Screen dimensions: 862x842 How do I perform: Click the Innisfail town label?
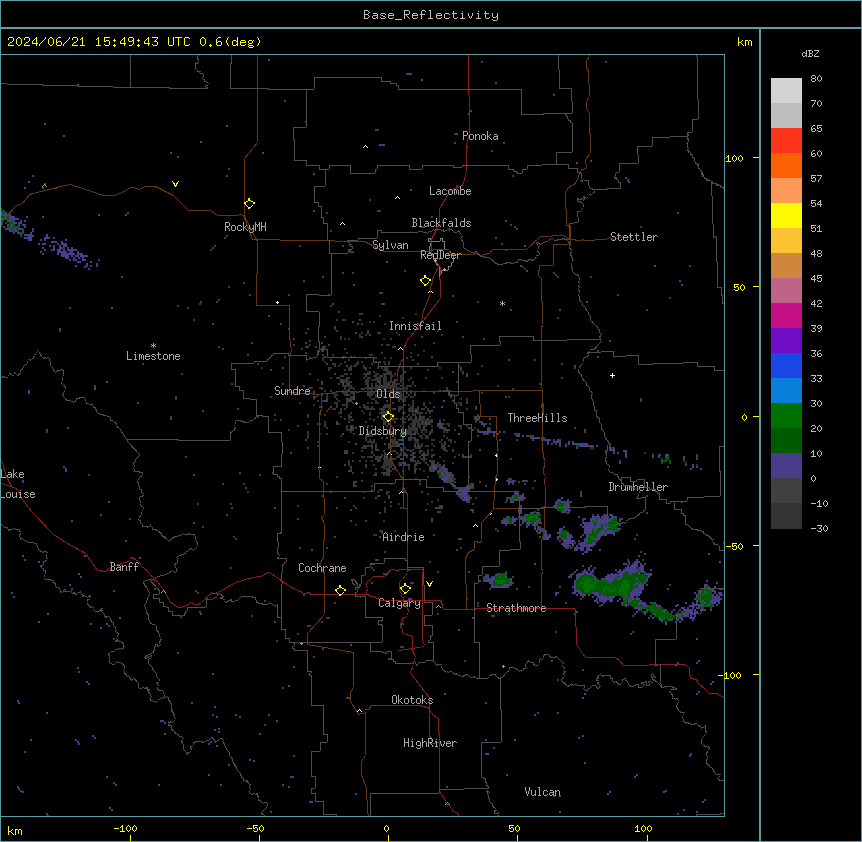click(x=415, y=326)
